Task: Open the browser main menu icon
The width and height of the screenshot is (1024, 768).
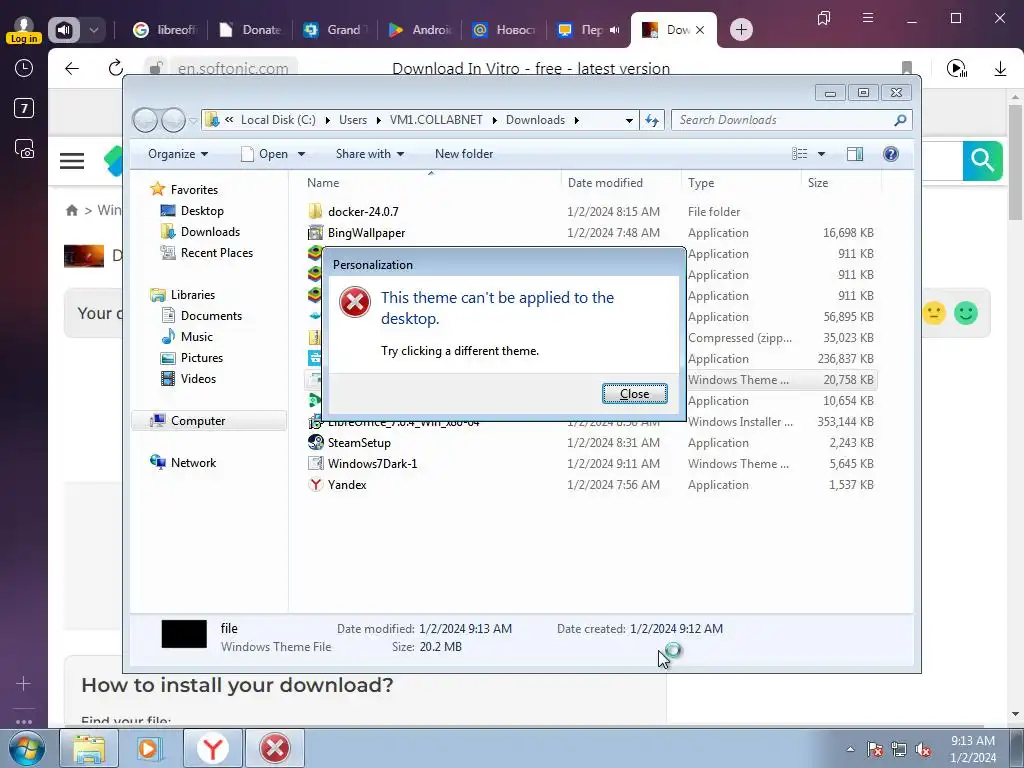Action: [x=868, y=18]
